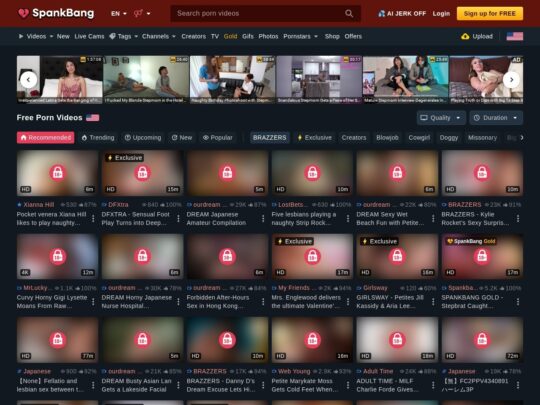This screenshot has width=540, height=405.
Task: Open the three-dot menu for the GIRLSWAY video
Action: coord(433,302)
